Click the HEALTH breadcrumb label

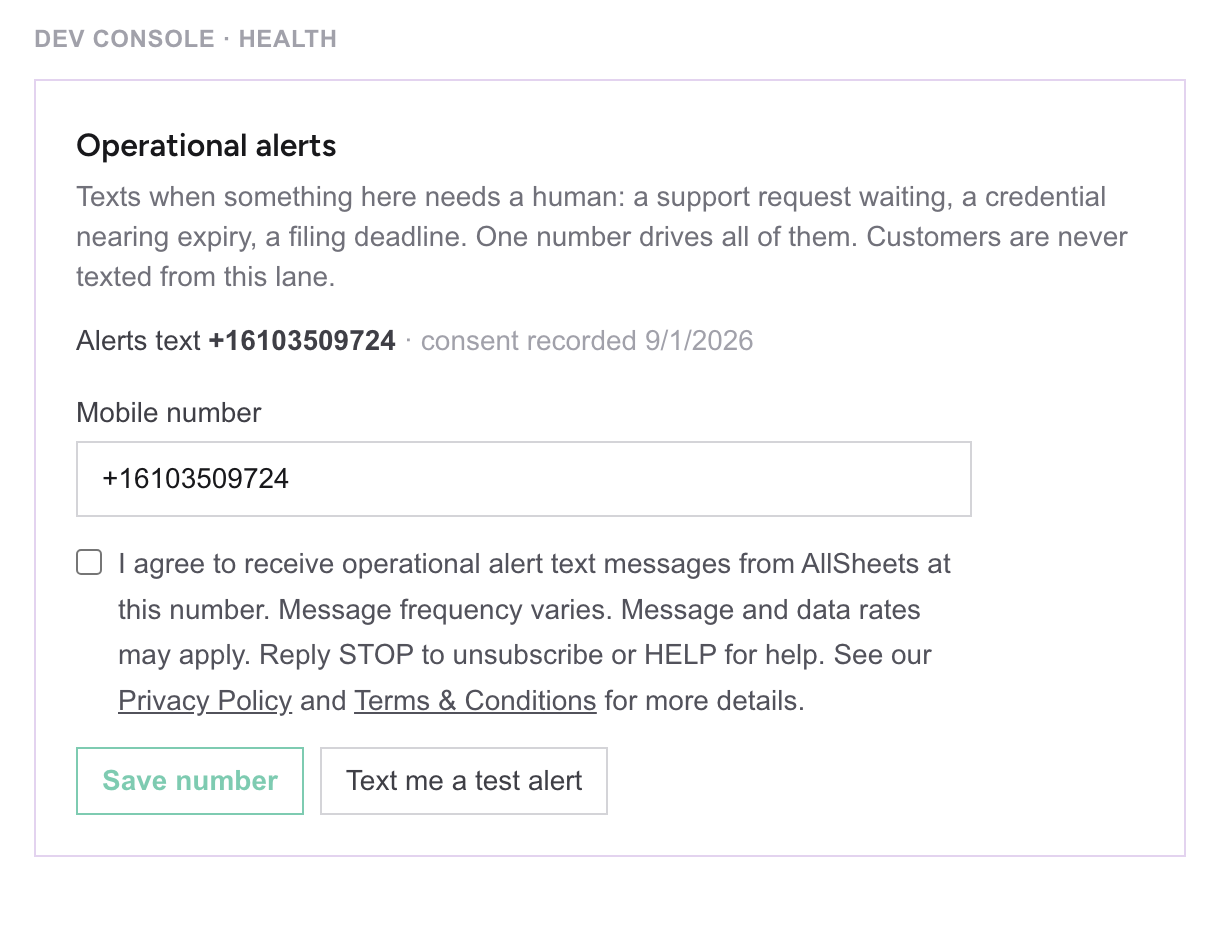(x=288, y=39)
